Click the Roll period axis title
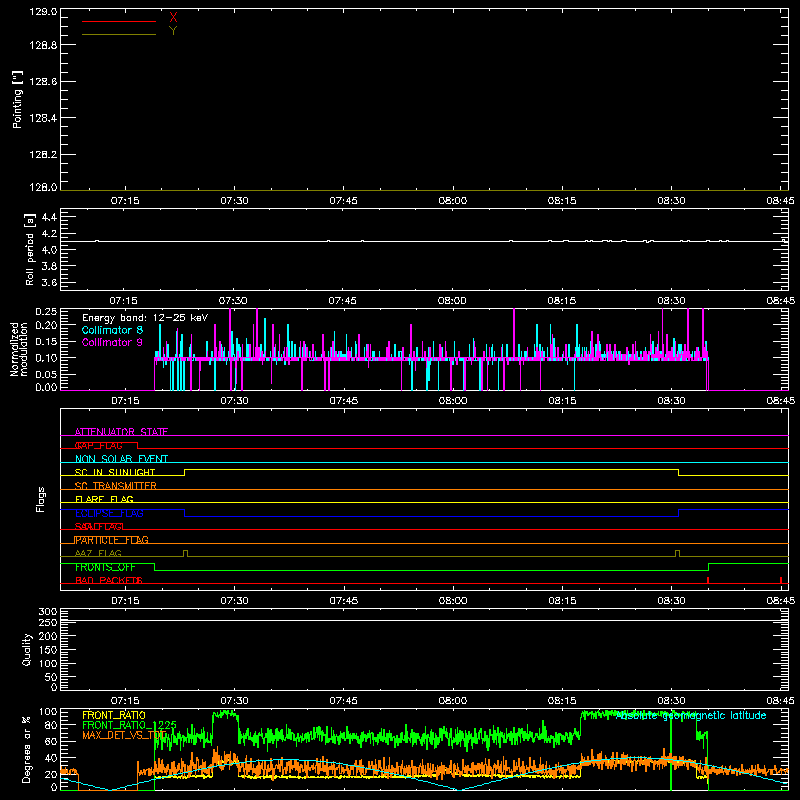This screenshot has width=800, height=800. point(30,249)
